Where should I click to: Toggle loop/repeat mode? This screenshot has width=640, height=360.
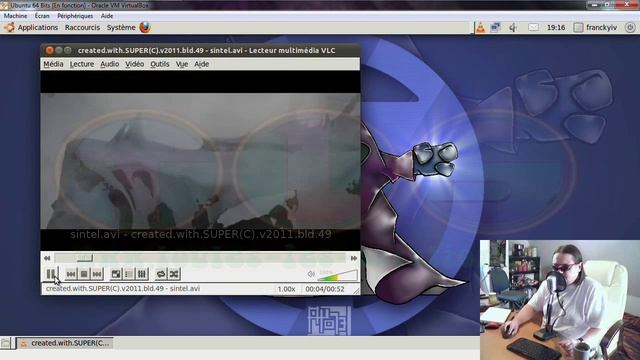tap(161, 274)
